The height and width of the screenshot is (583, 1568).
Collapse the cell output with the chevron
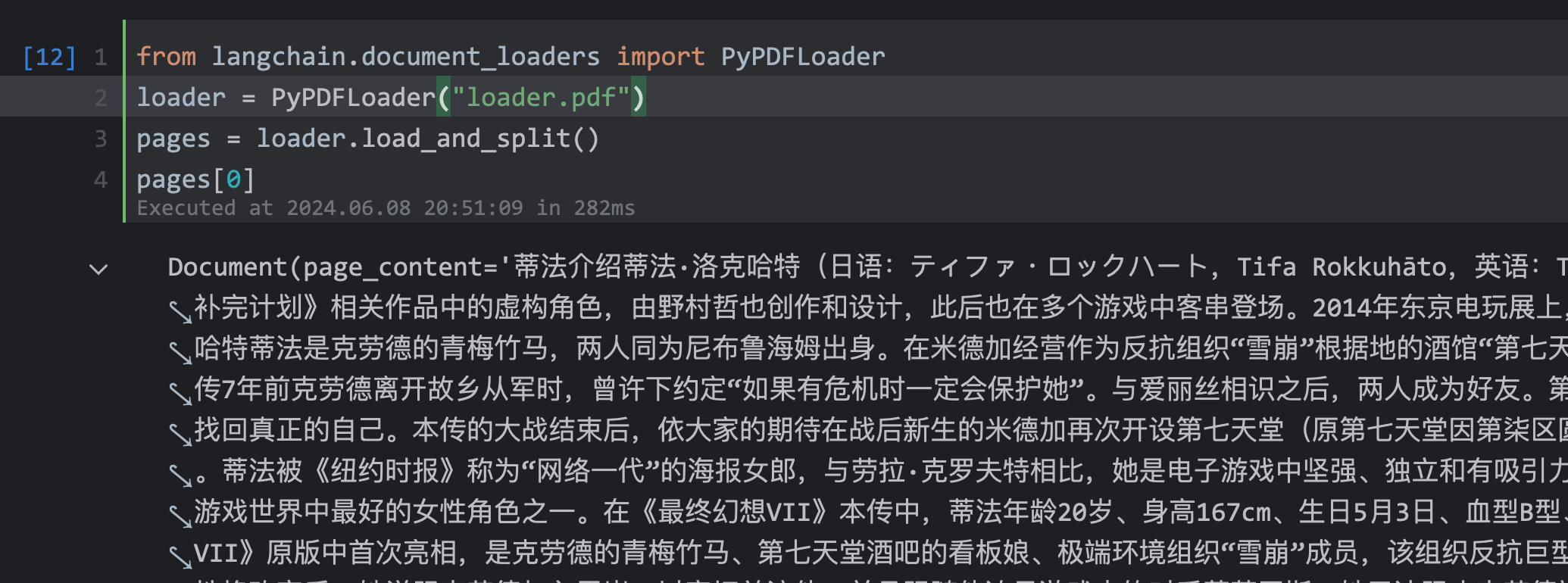[x=98, y=269]
